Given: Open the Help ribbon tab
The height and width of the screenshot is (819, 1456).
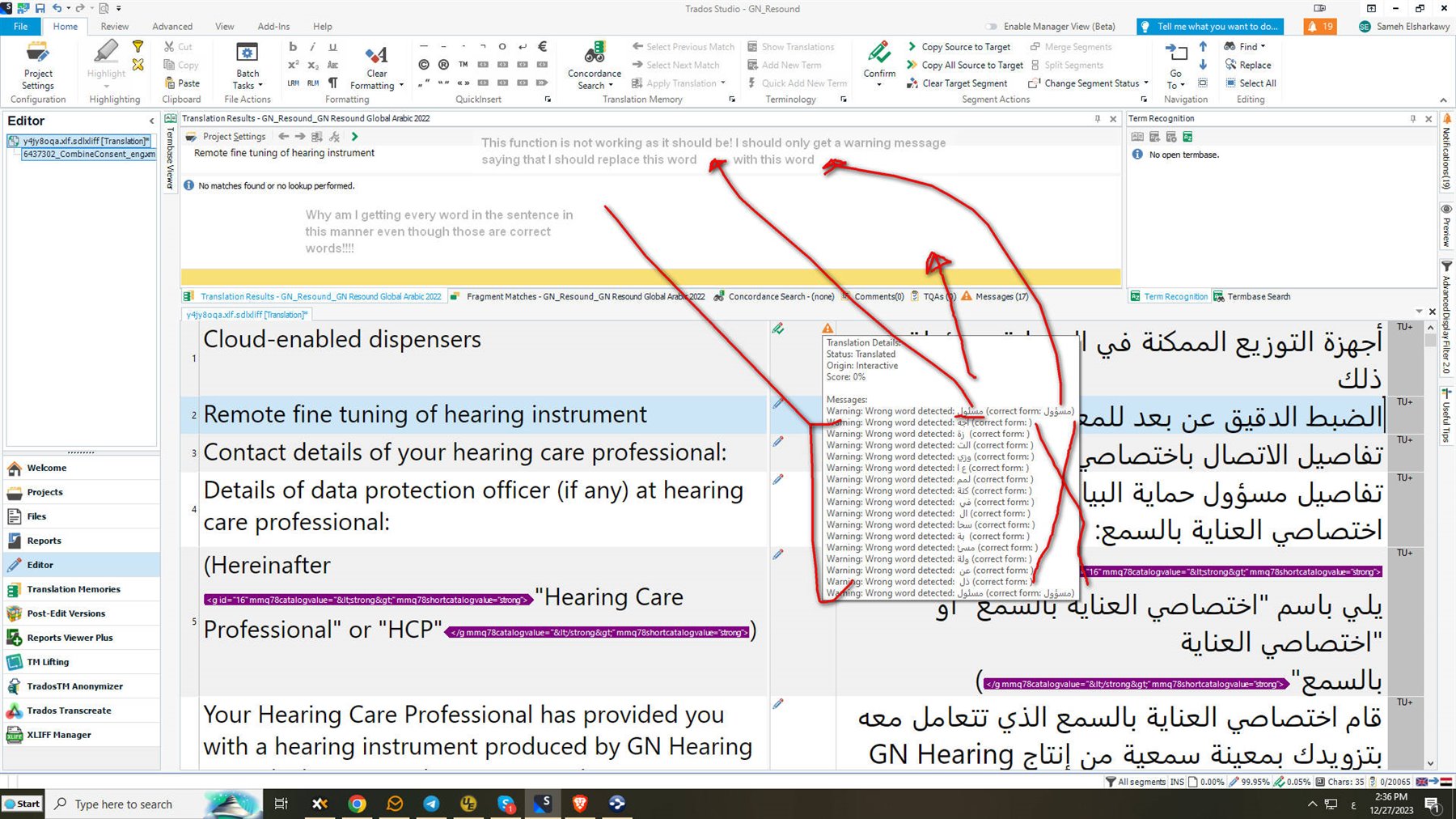Looking at the screenshot, I should pyautogui.click(x=322, y=26).
